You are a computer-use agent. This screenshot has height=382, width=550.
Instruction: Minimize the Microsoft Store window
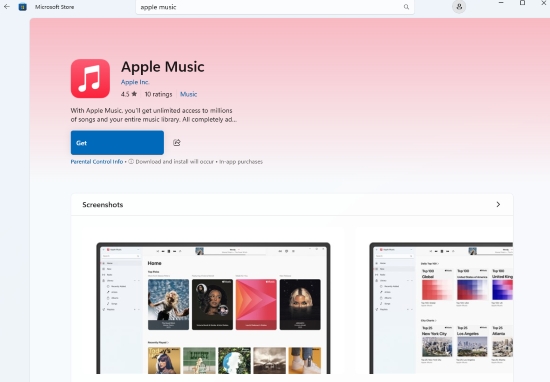tap(501, 3)
